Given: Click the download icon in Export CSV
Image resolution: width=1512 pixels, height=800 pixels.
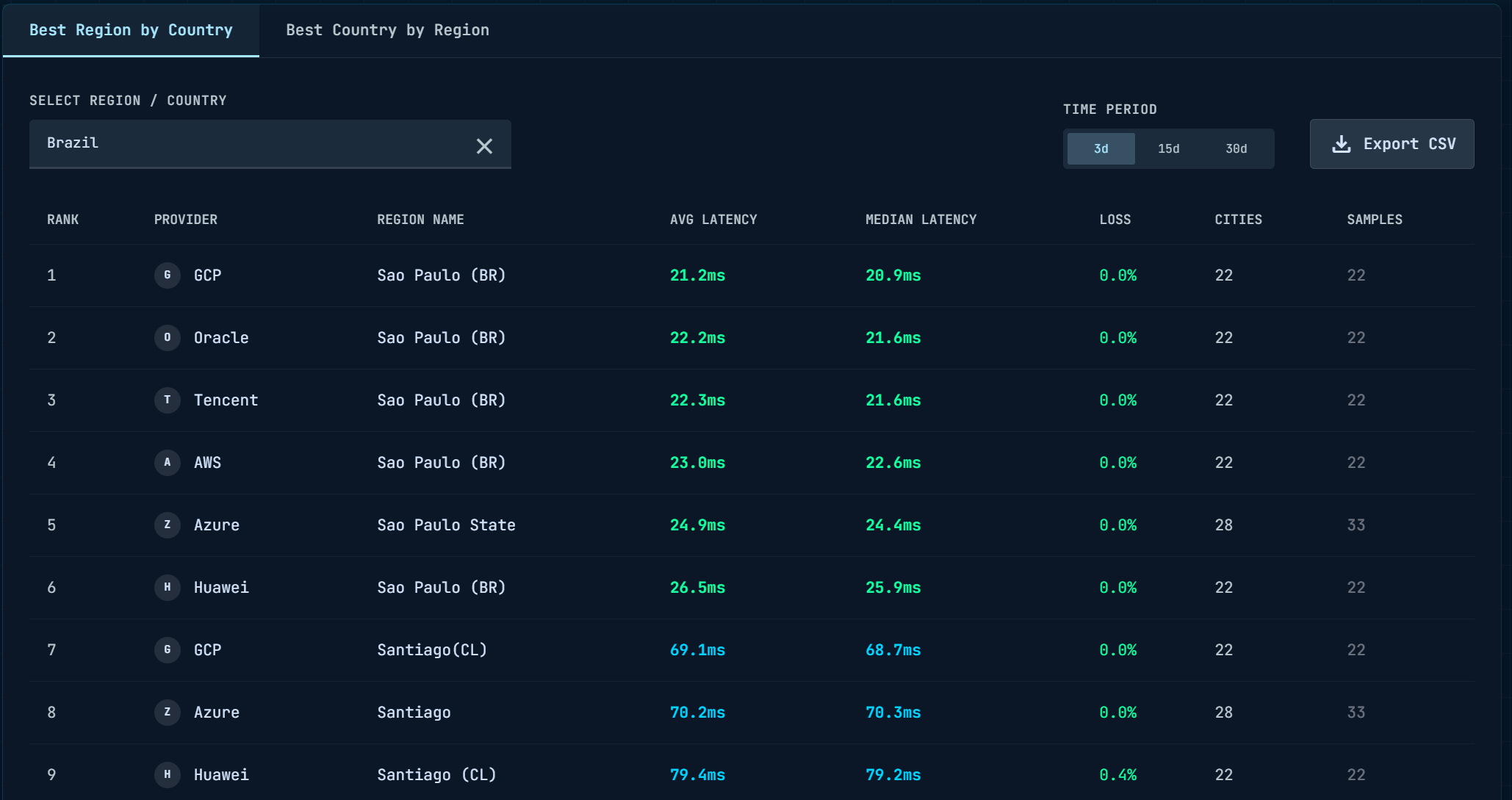Looking at the screenshot, I should click(x=1342, y=144).
